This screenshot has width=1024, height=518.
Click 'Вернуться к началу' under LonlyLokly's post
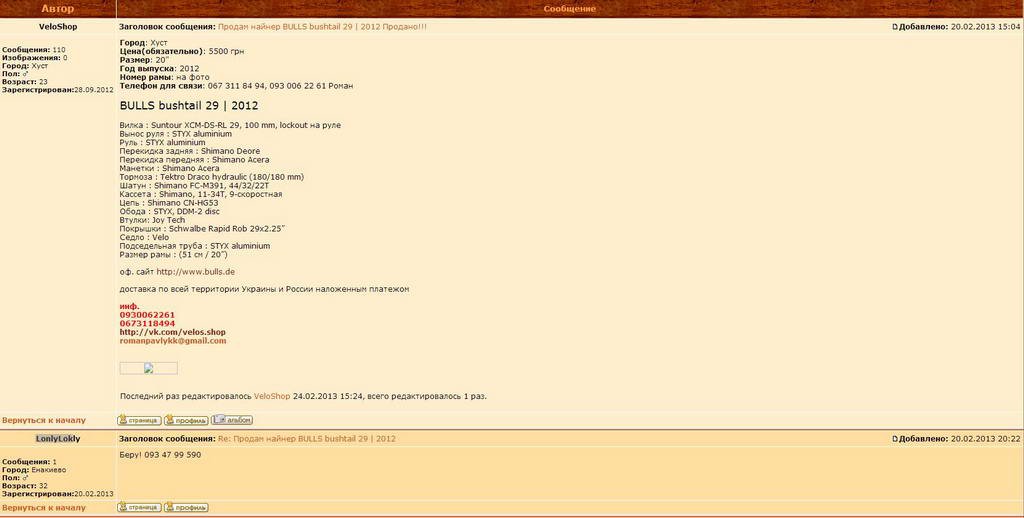pos(44,508)
